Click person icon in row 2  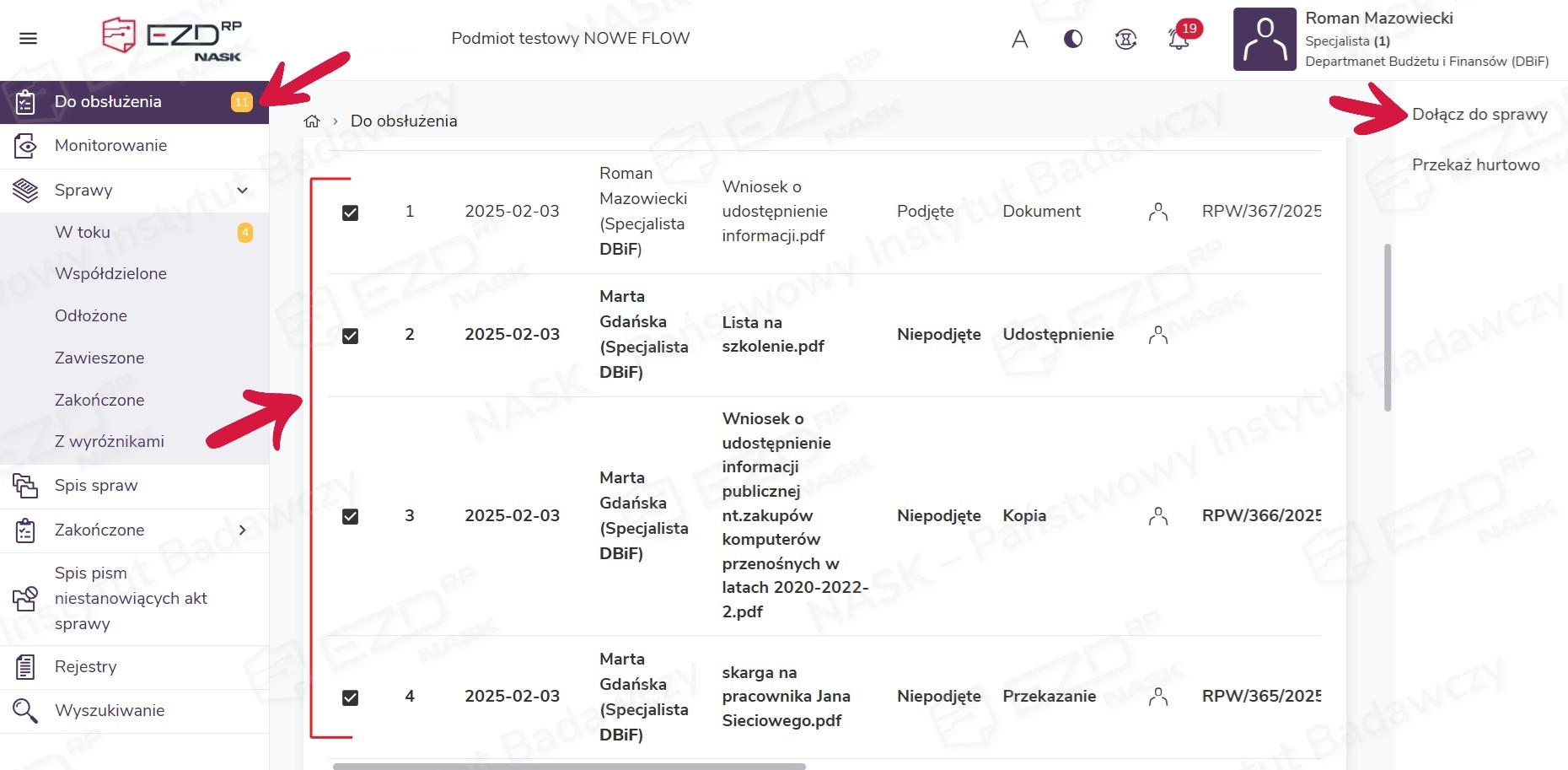(x=1158, y=335)
